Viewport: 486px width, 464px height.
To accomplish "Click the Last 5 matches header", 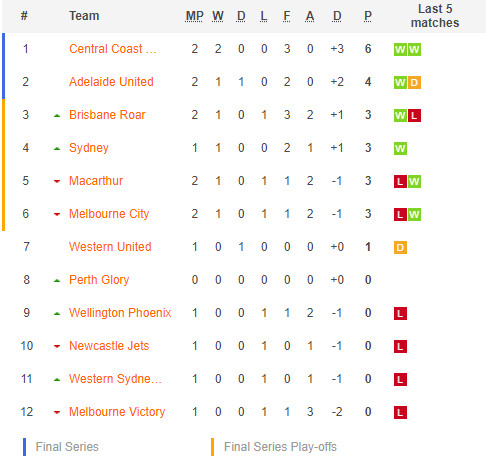I will pyautogui.click(x=435, y=16).
